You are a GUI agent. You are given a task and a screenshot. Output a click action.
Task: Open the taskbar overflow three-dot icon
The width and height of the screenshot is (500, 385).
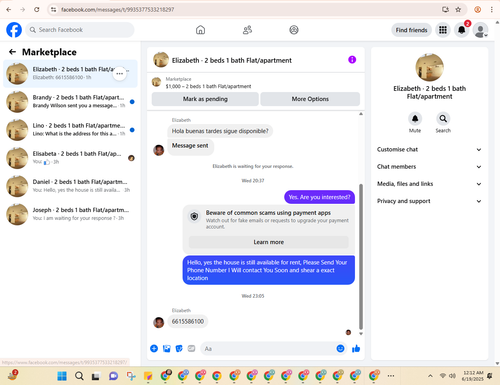point(391,376)
